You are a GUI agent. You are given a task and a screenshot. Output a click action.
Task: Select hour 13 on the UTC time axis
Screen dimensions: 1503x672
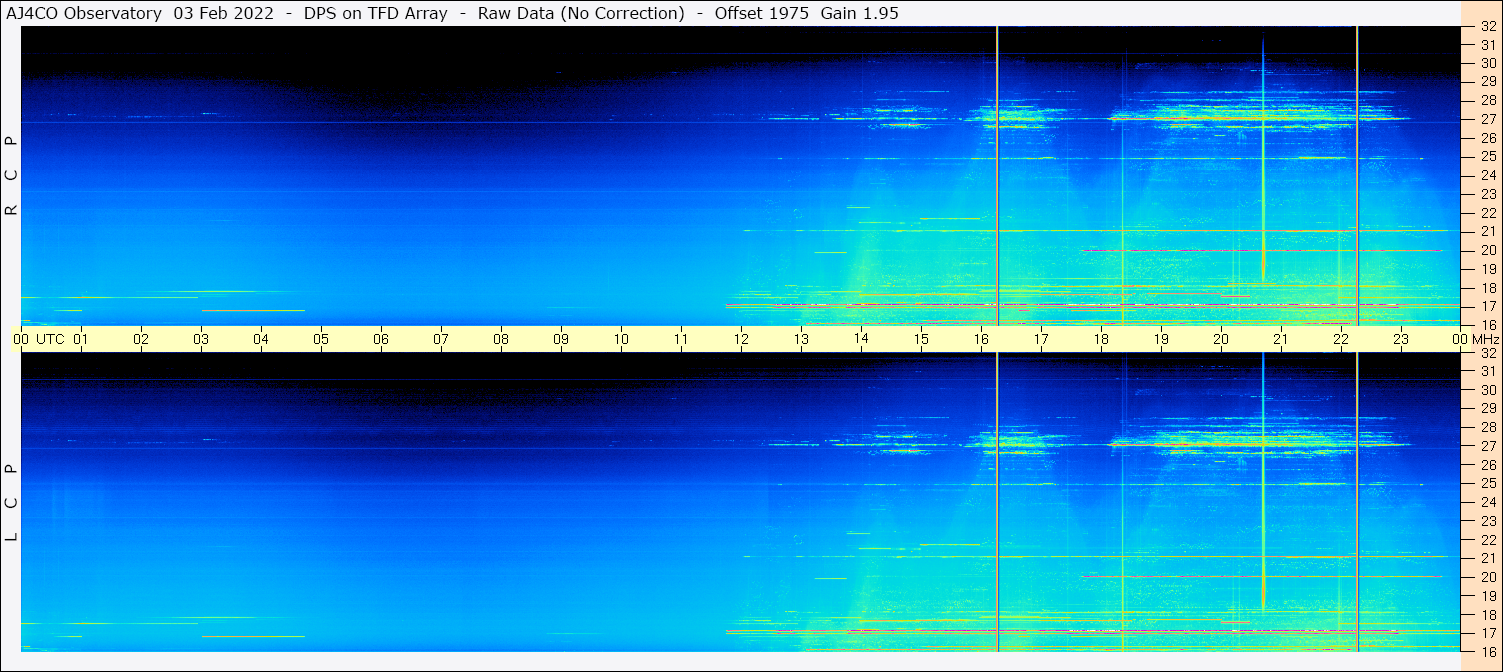pos(801,339)
